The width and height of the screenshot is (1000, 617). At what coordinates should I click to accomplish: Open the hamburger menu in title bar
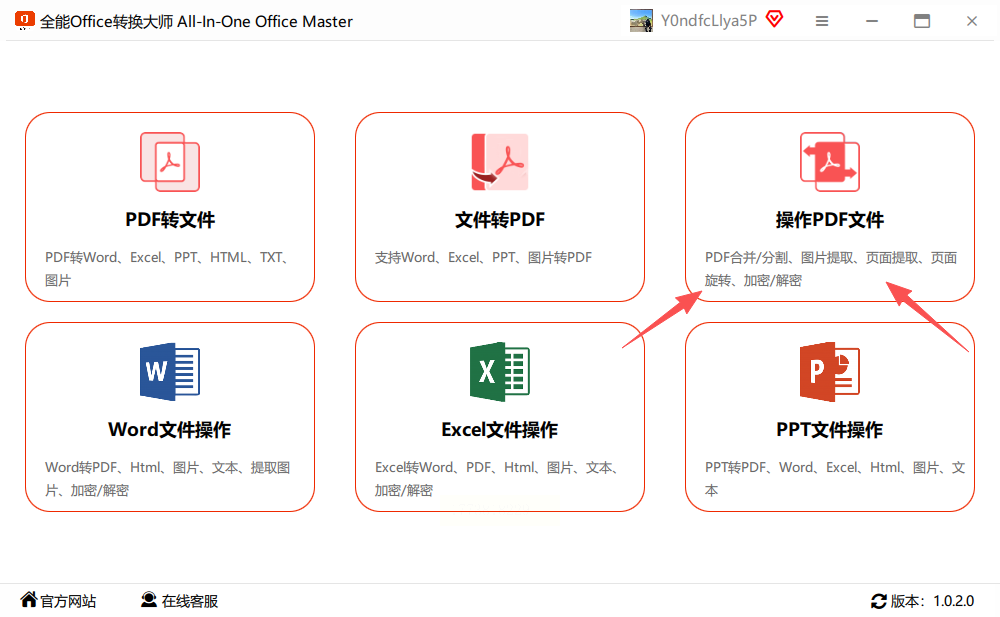click(822, 21)
